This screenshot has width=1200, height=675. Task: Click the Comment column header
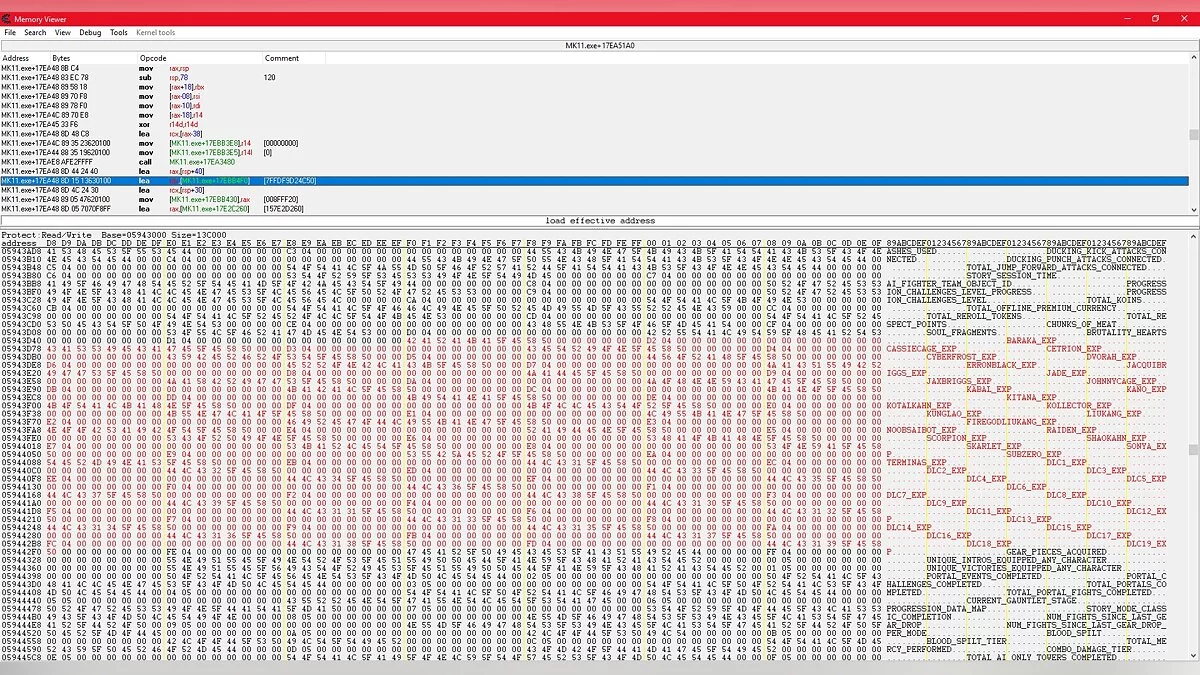[282, 58]
